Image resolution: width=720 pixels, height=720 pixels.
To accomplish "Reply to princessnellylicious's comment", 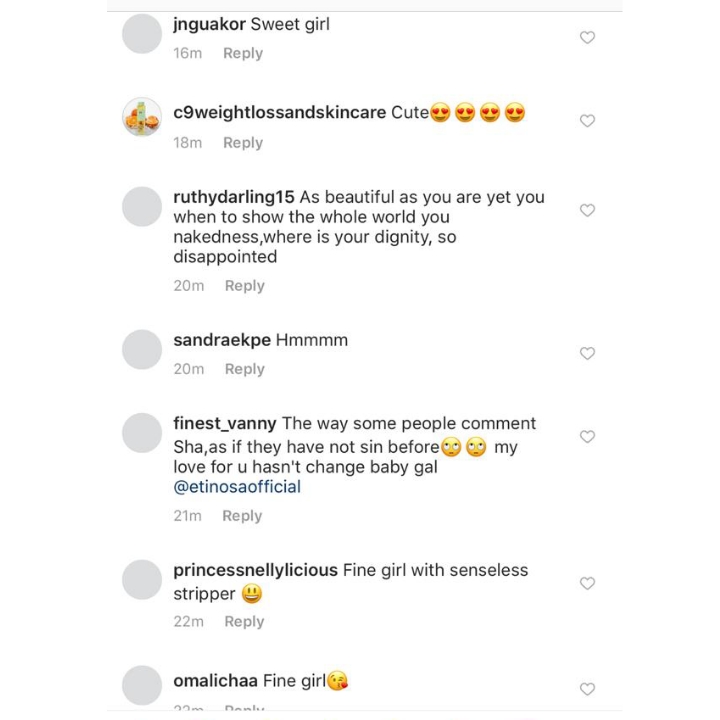I will (244, 621).
